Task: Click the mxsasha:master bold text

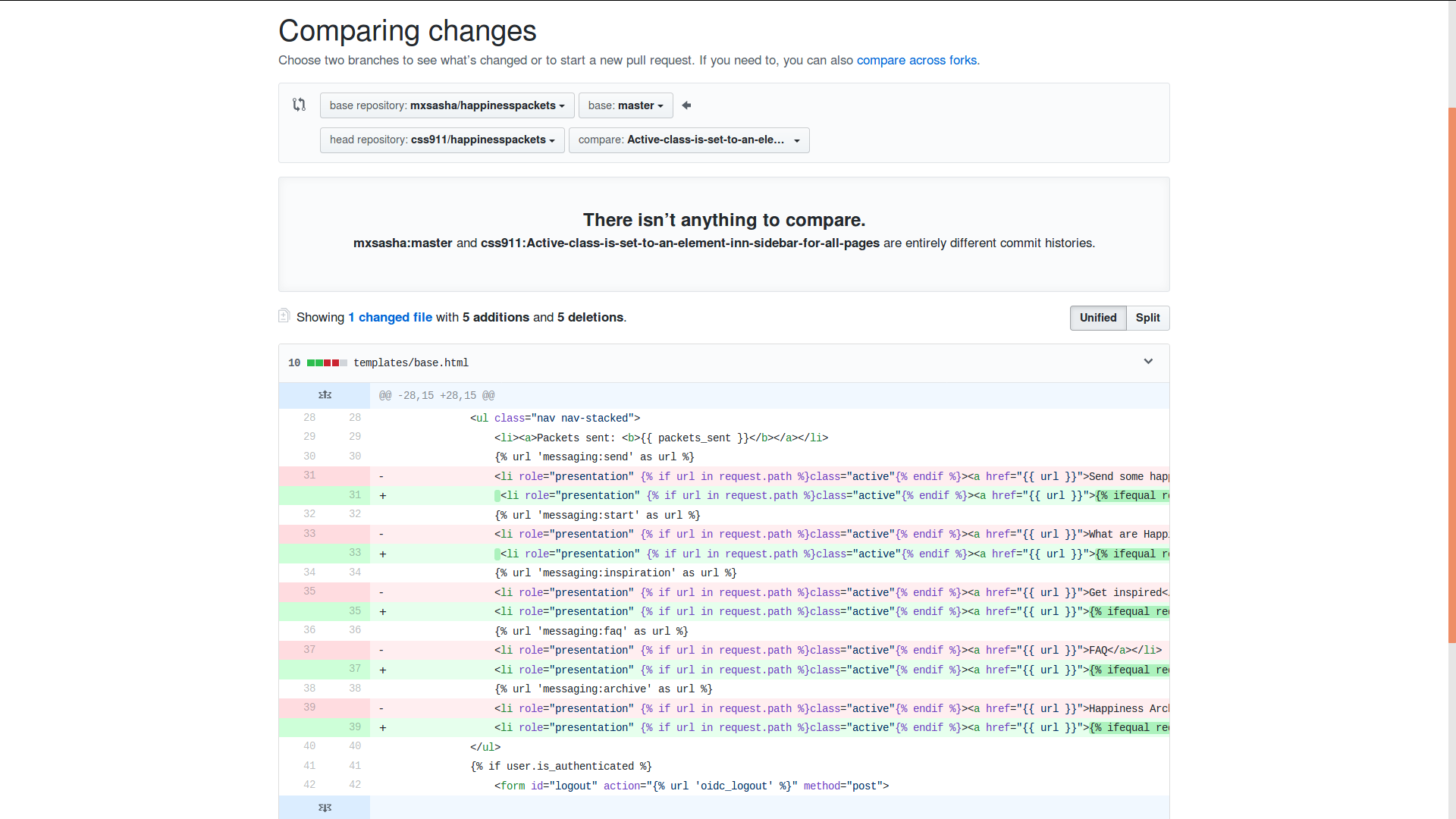Action: coord(403,243)
